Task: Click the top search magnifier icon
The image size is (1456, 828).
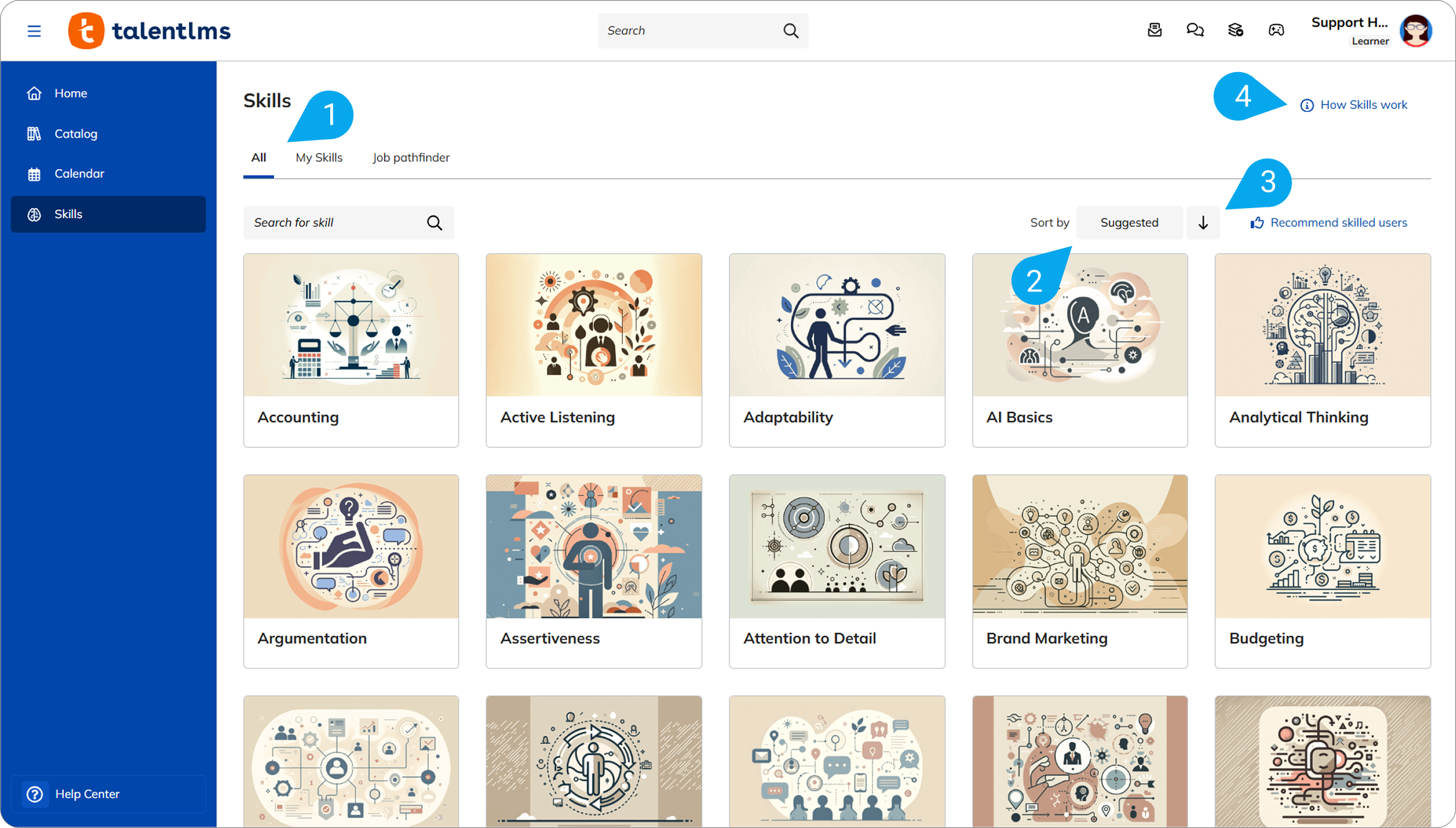Action: point(791,30)
